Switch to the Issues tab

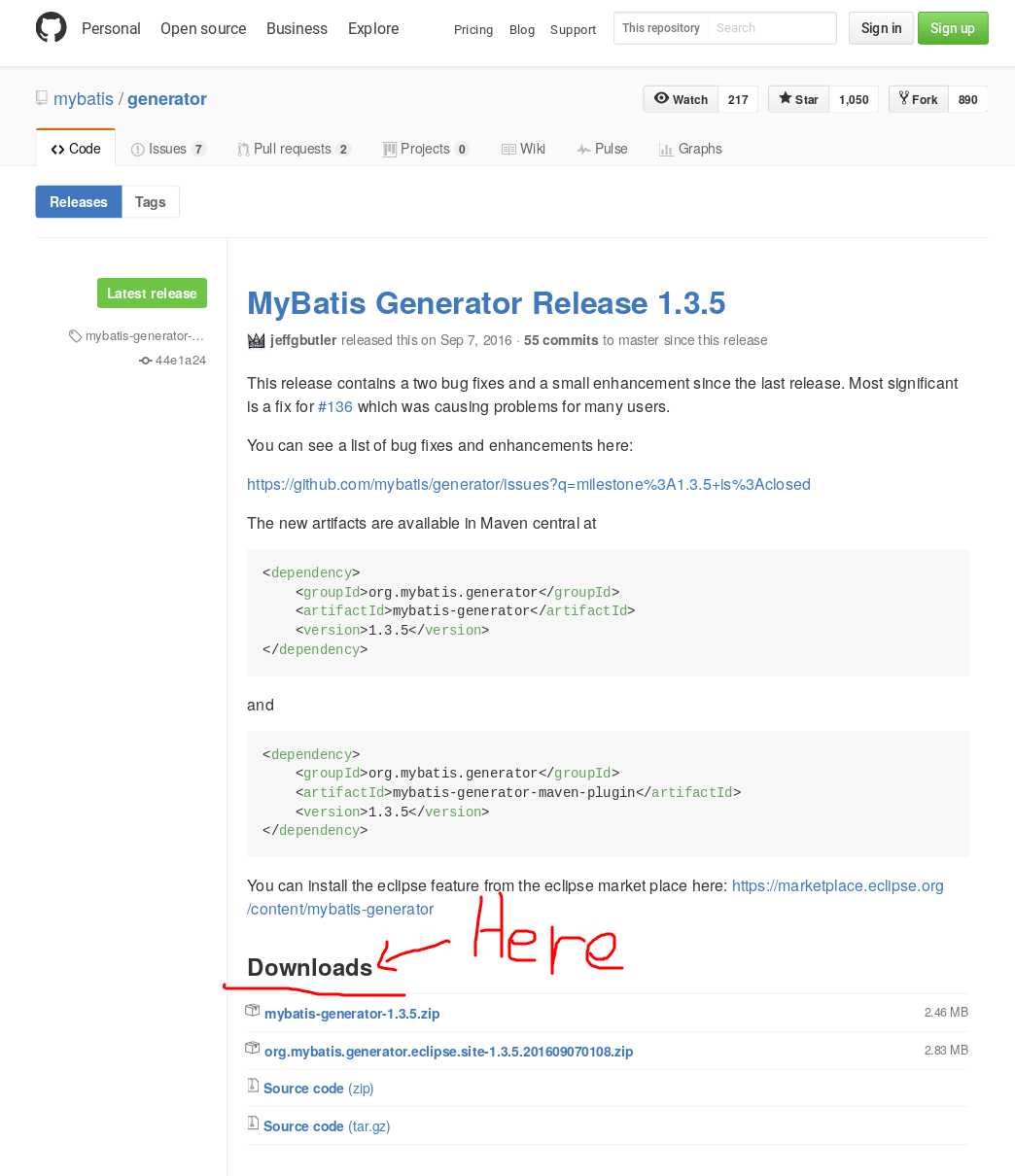(168, 149)
